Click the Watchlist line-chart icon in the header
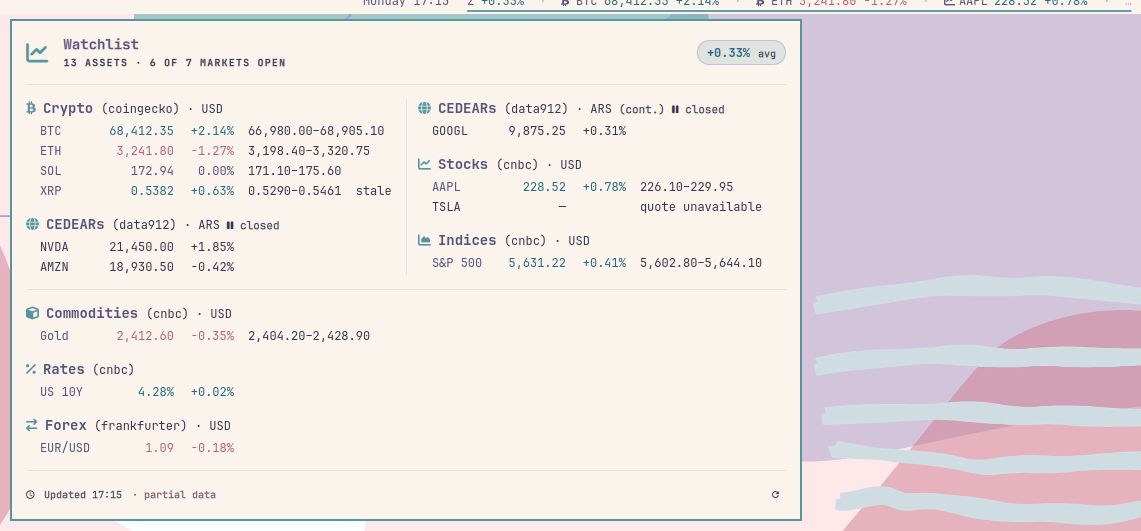1141x531 pixels. [37, 52]
